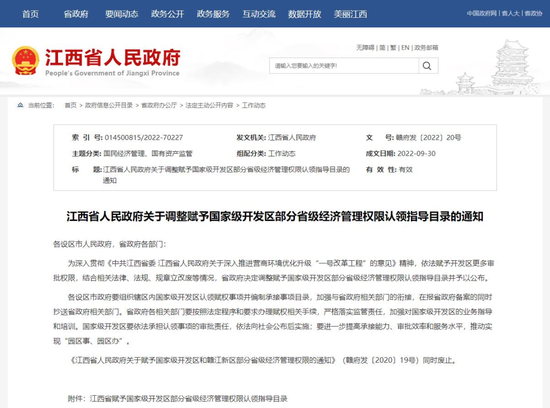
Task: Switch to traditional Chinese 繁
Action: pos(393,47)
